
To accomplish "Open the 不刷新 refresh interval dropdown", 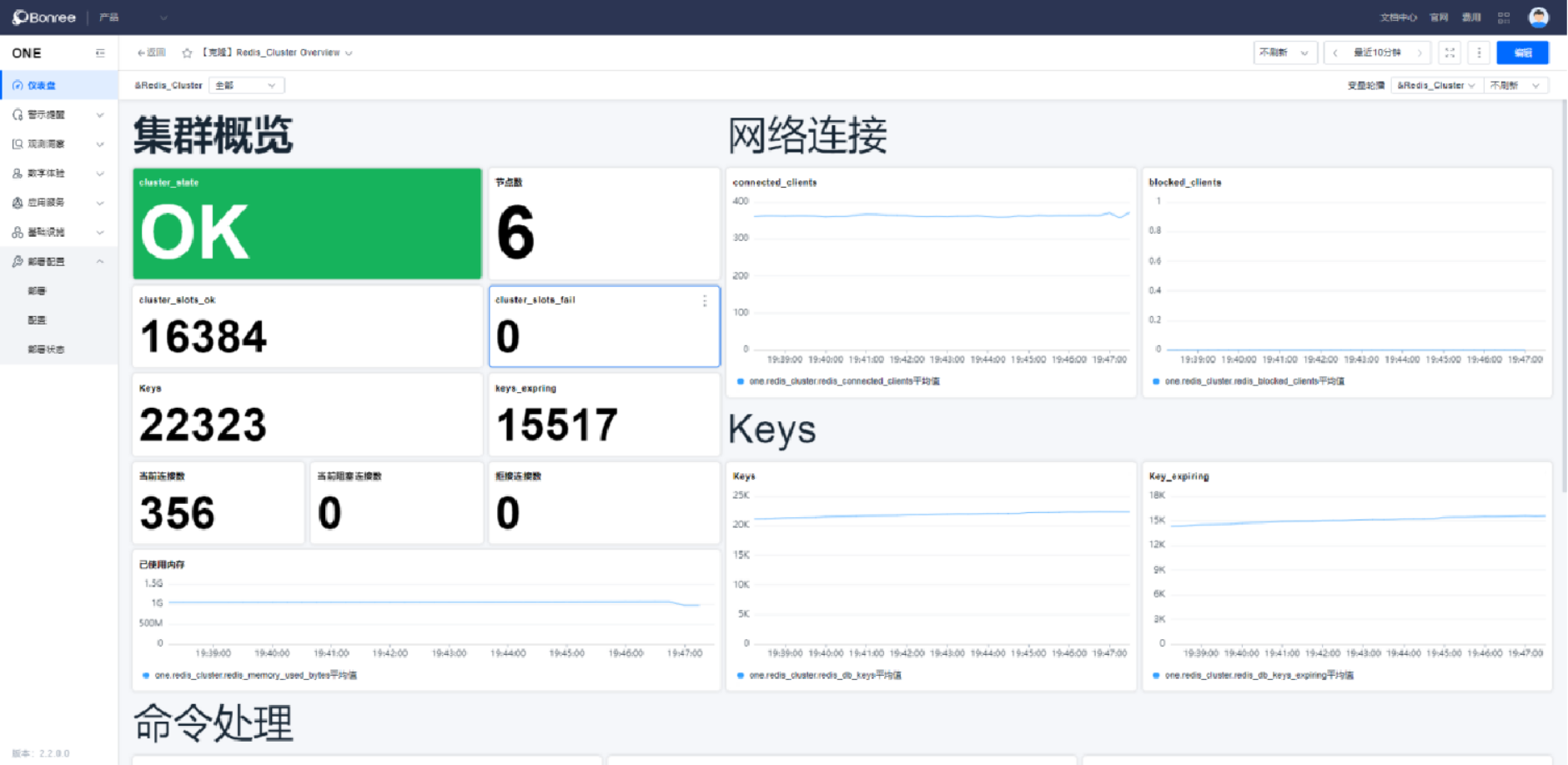I will (1284, 53).
